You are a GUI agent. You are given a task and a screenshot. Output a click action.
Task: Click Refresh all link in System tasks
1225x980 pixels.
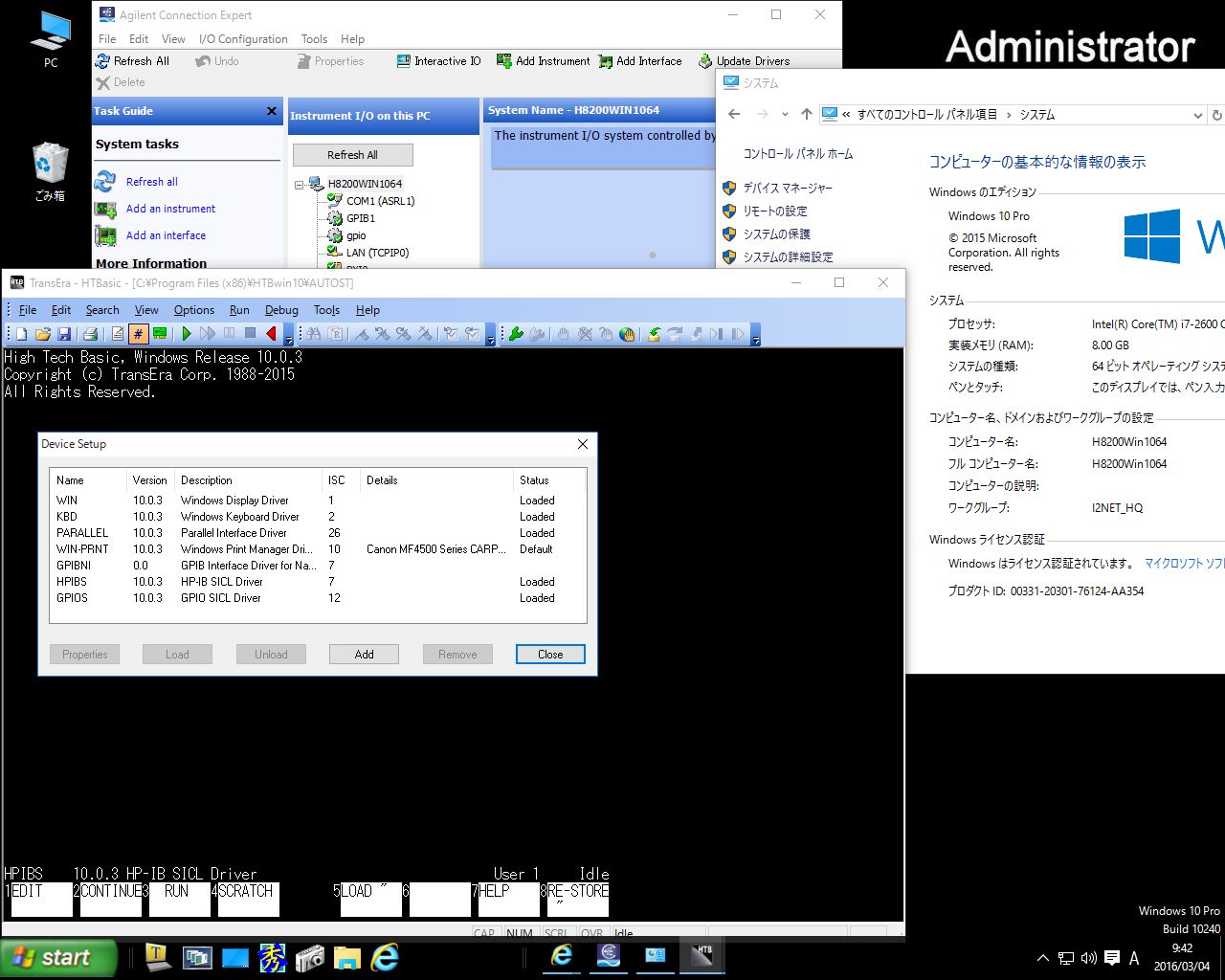151,182
